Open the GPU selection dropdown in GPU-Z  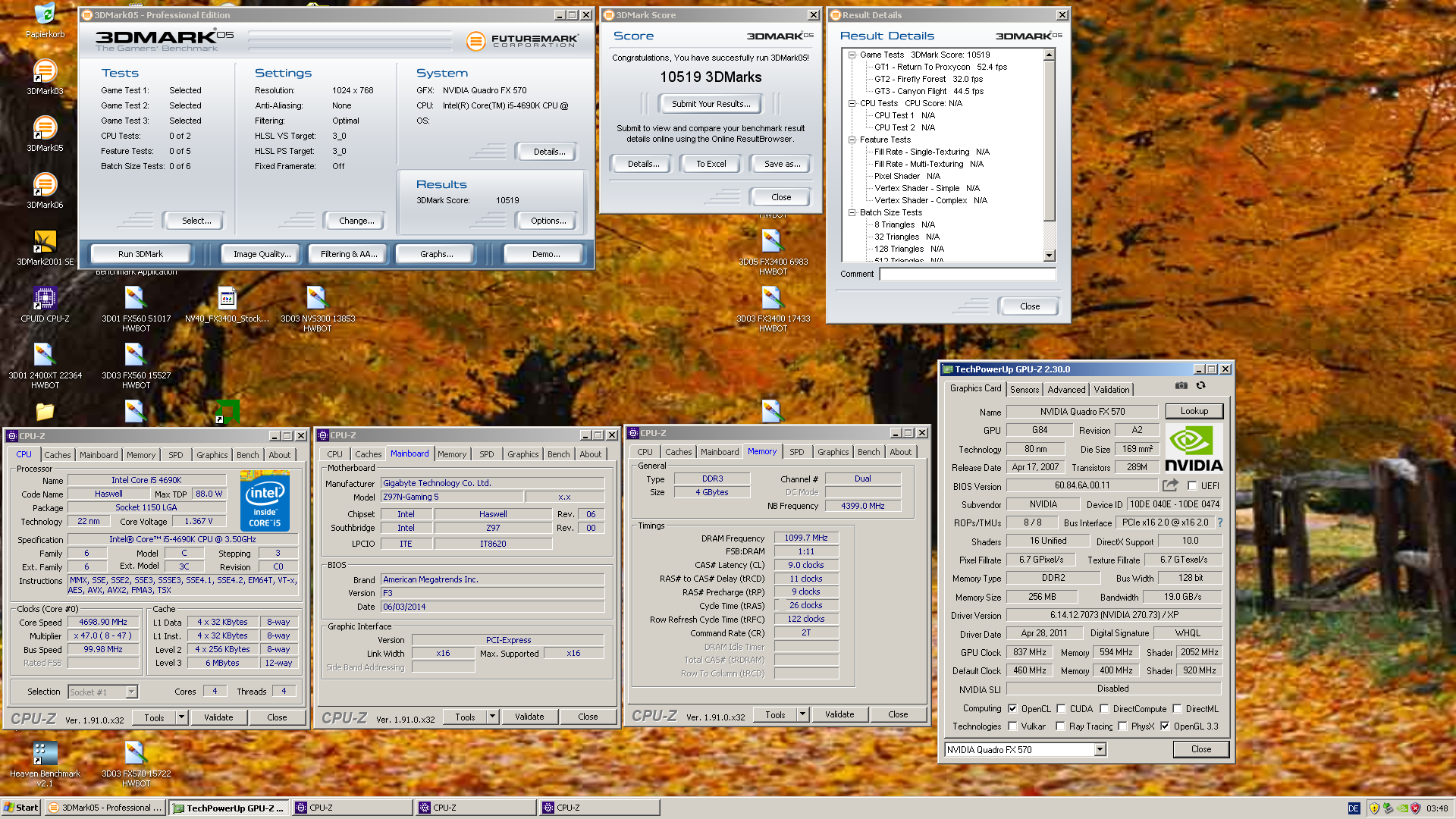pyautogui.click(x=1100, y=750)
